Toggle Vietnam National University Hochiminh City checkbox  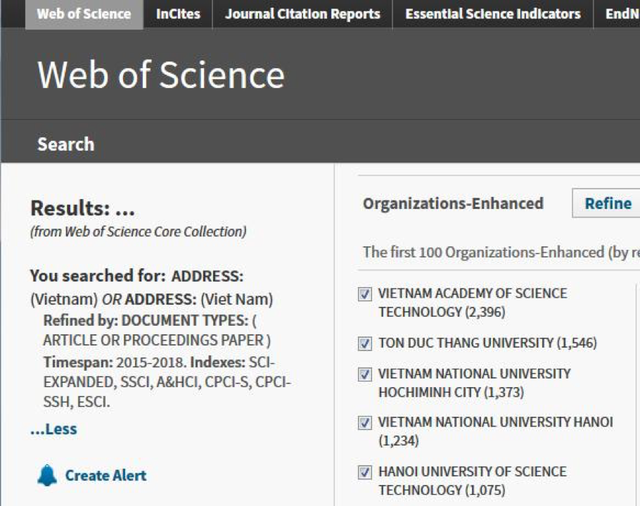click(365, 374)
